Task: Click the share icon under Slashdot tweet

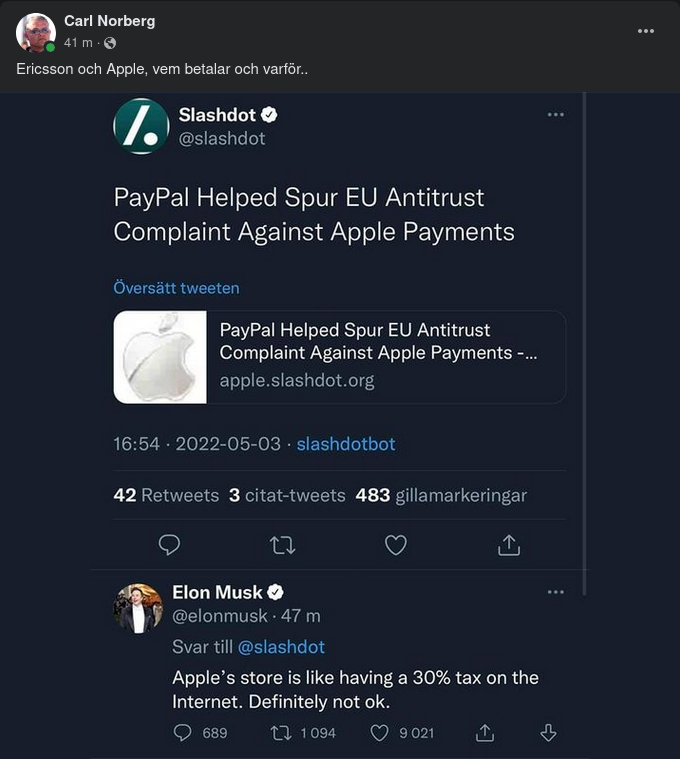Action: (509, 544)
